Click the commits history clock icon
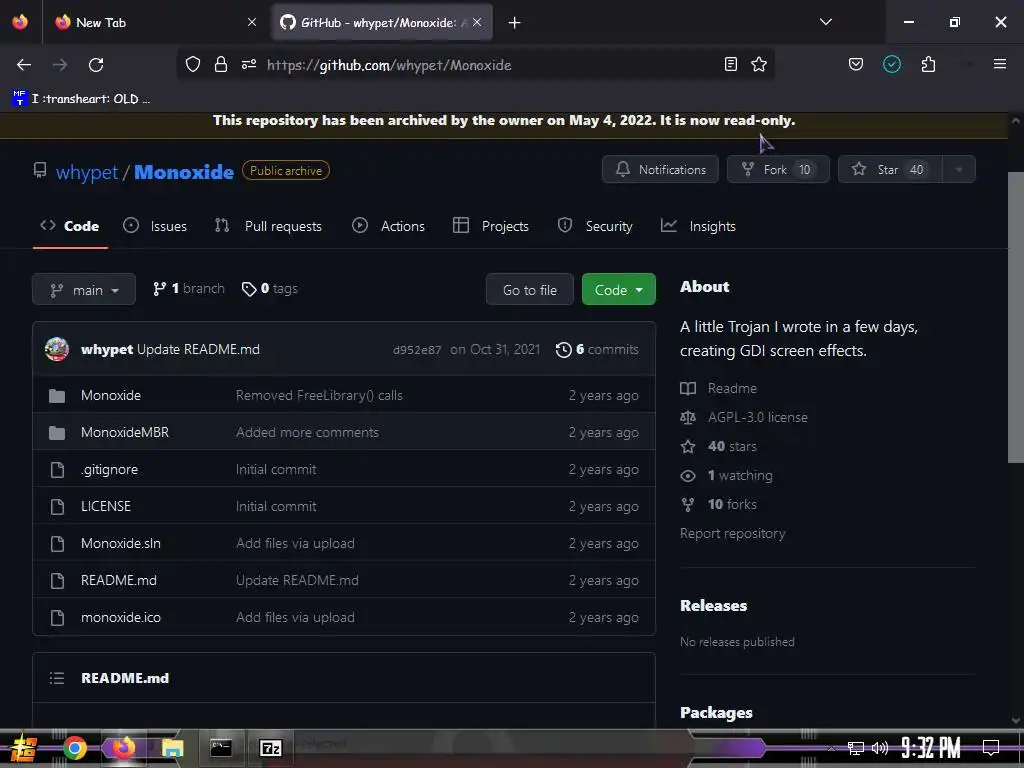The height and width of the screenshot is (768, 1024). [x=564, y=349]
